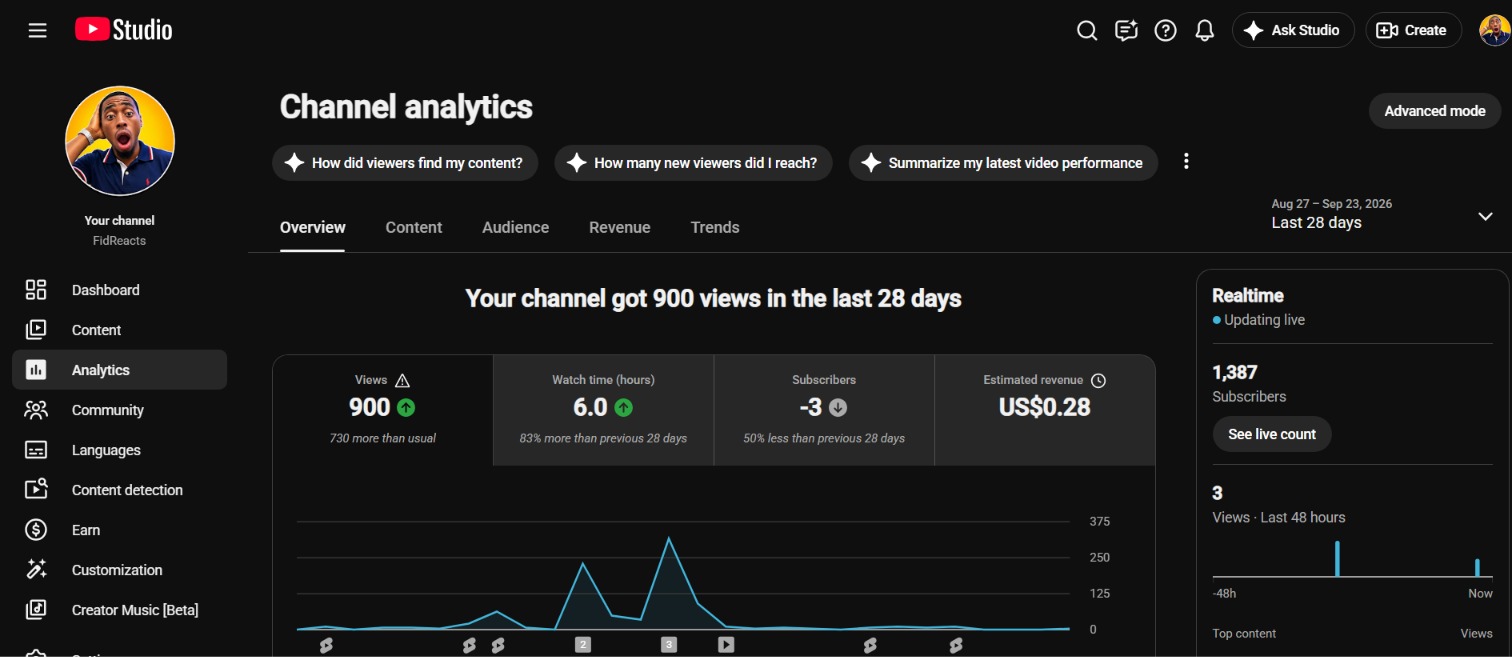Screen dimensions: 1512x657
Task: Click the speech bubble icon beside search
Action: coord(1127,30)
